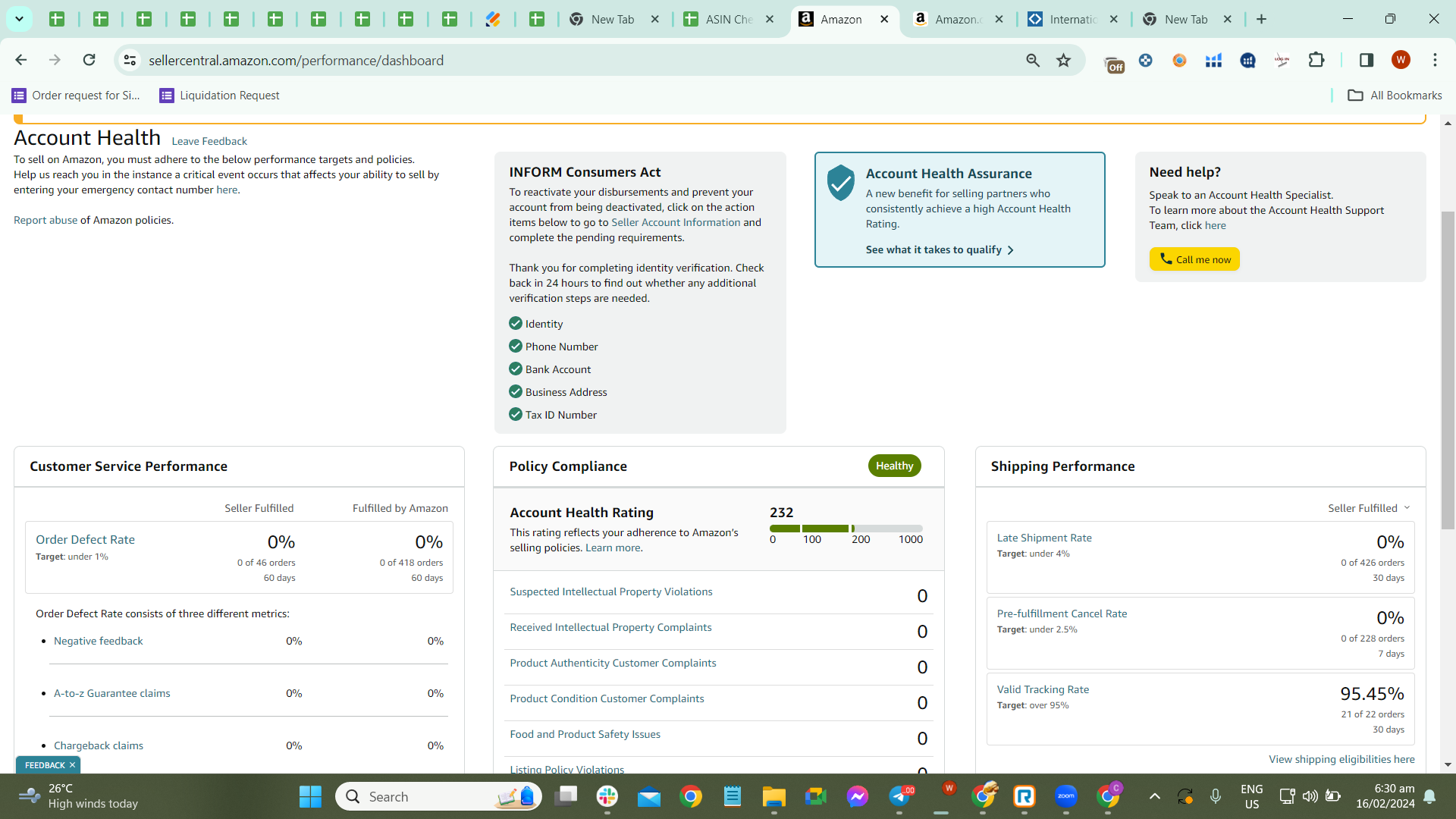
Task: Click the Bank Account verification checkmark
Action: tap(516, 369)
